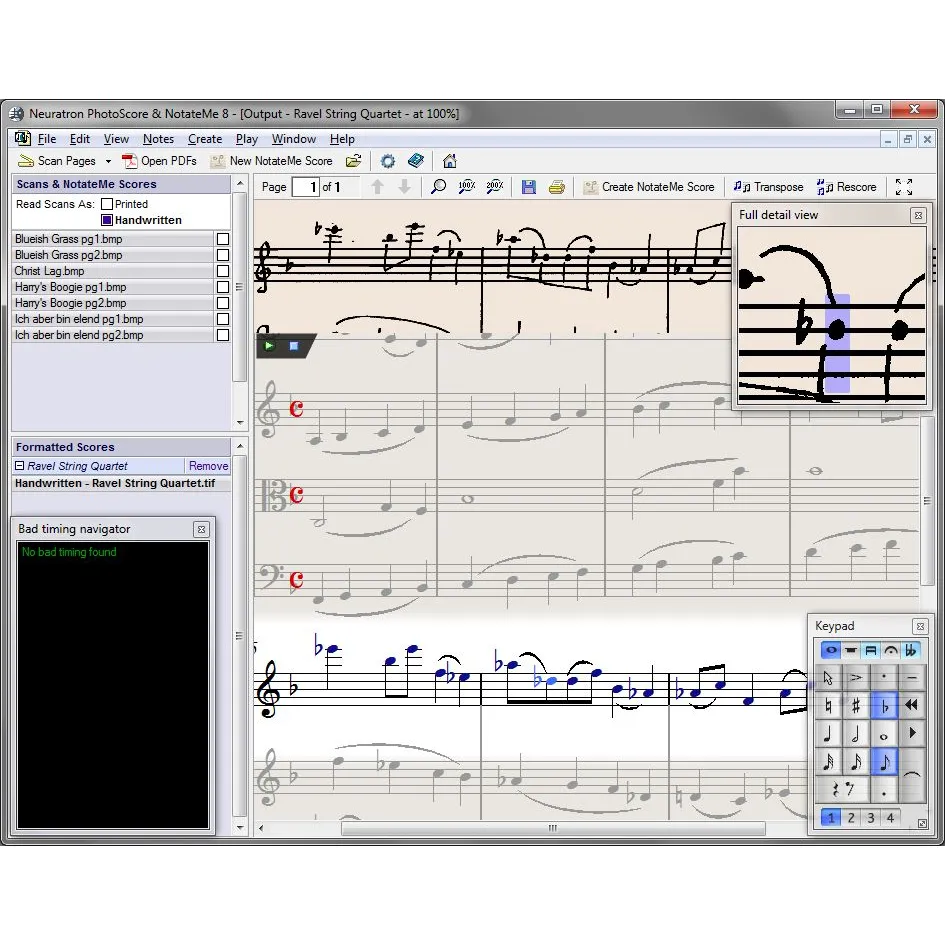Open the Scan Pages dropdown arrow
Screen dimensions: 945x945
tap(108, 162)
